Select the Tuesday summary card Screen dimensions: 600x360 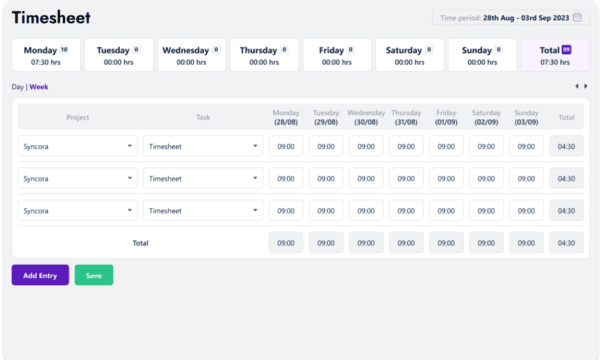pyautogui.click(x=119, y=55)
